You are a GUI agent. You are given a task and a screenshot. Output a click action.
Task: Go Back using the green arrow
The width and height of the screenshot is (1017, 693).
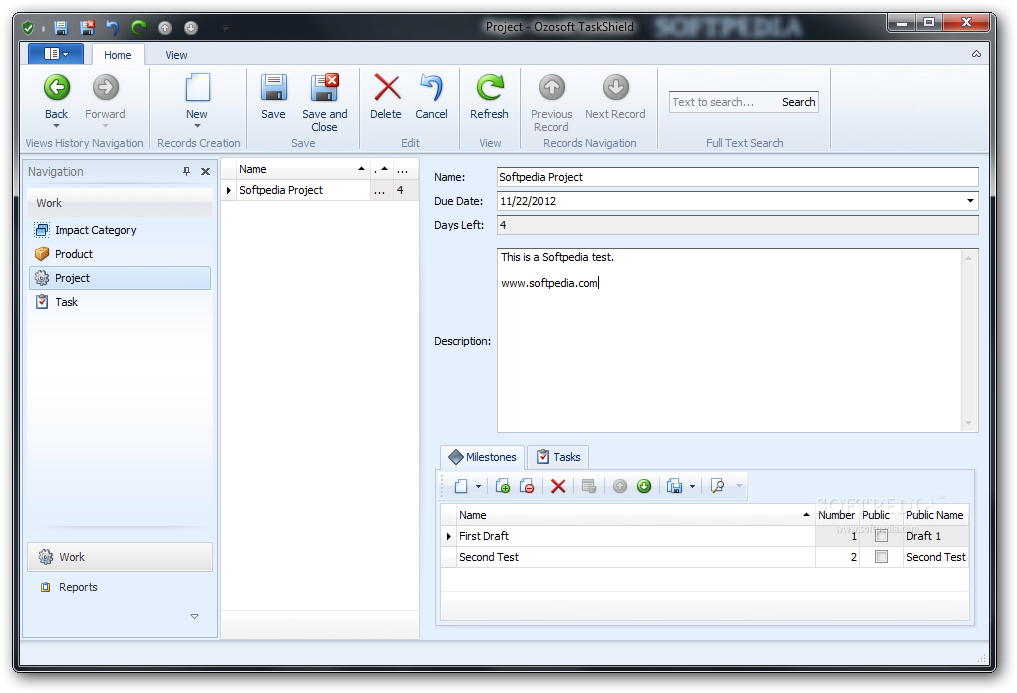(x=56, y=88)
